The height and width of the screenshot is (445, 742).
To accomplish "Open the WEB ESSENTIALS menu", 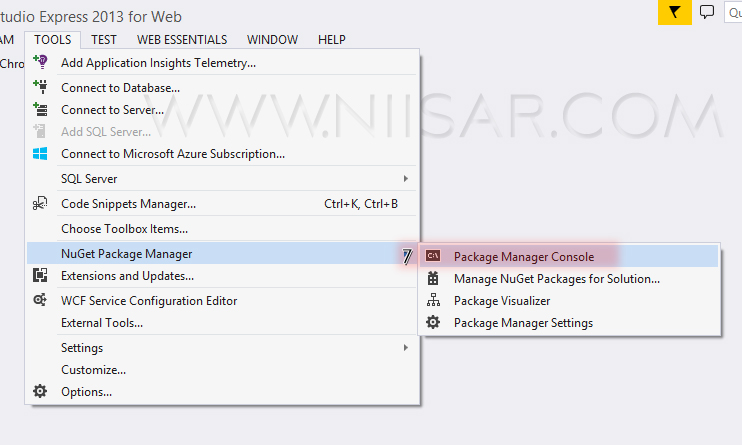I will [x=182, y=40].
